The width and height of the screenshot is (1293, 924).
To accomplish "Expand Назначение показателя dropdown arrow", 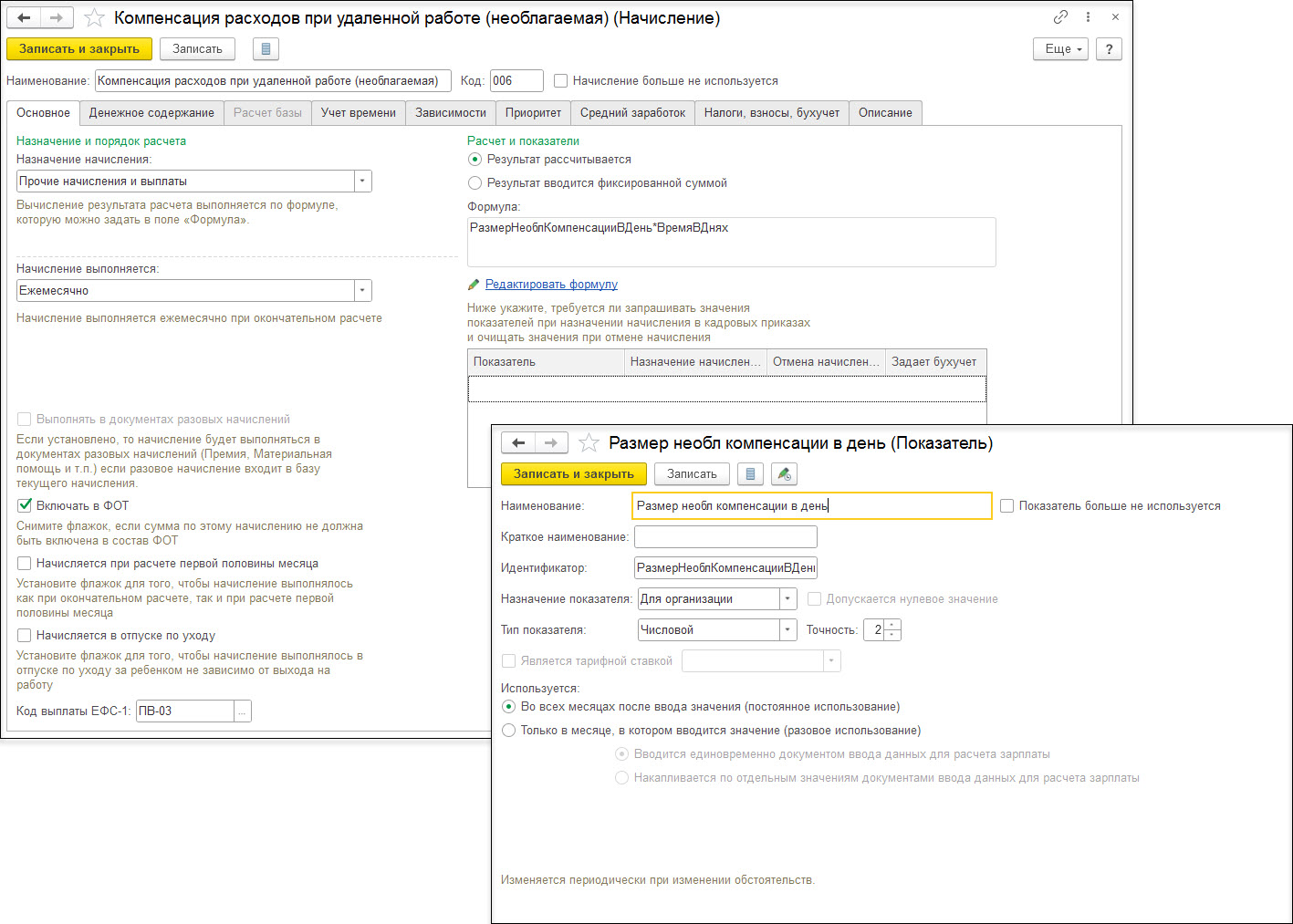I will click(x=788, y=599).
